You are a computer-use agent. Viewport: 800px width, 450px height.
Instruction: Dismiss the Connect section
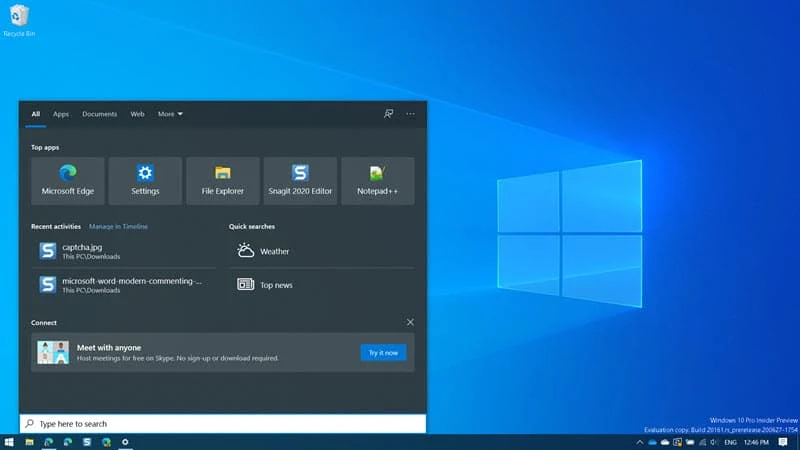[x=410, y=322]
